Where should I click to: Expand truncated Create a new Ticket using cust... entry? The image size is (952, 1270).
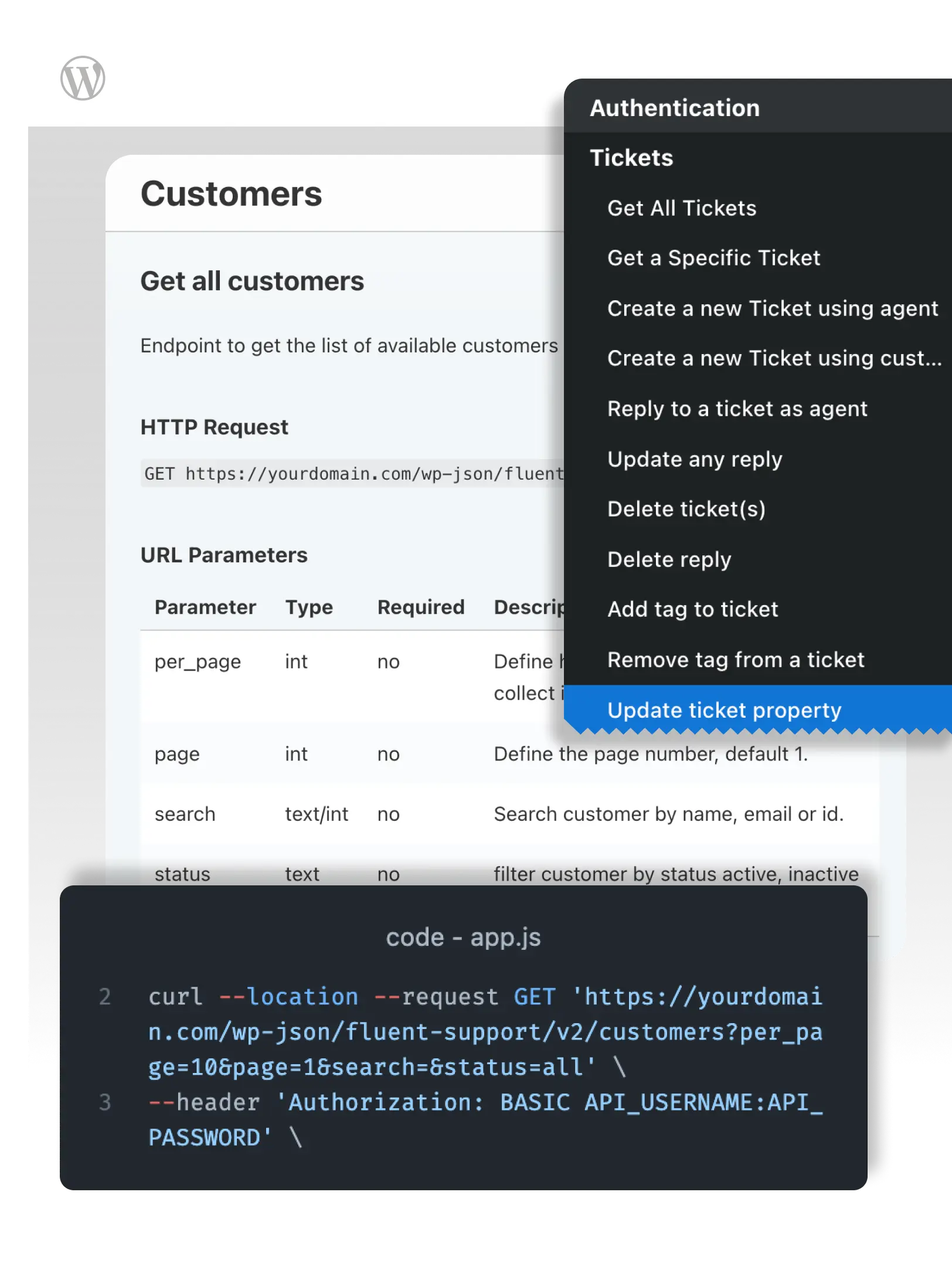pyautogui.click(x=773, y=358)
